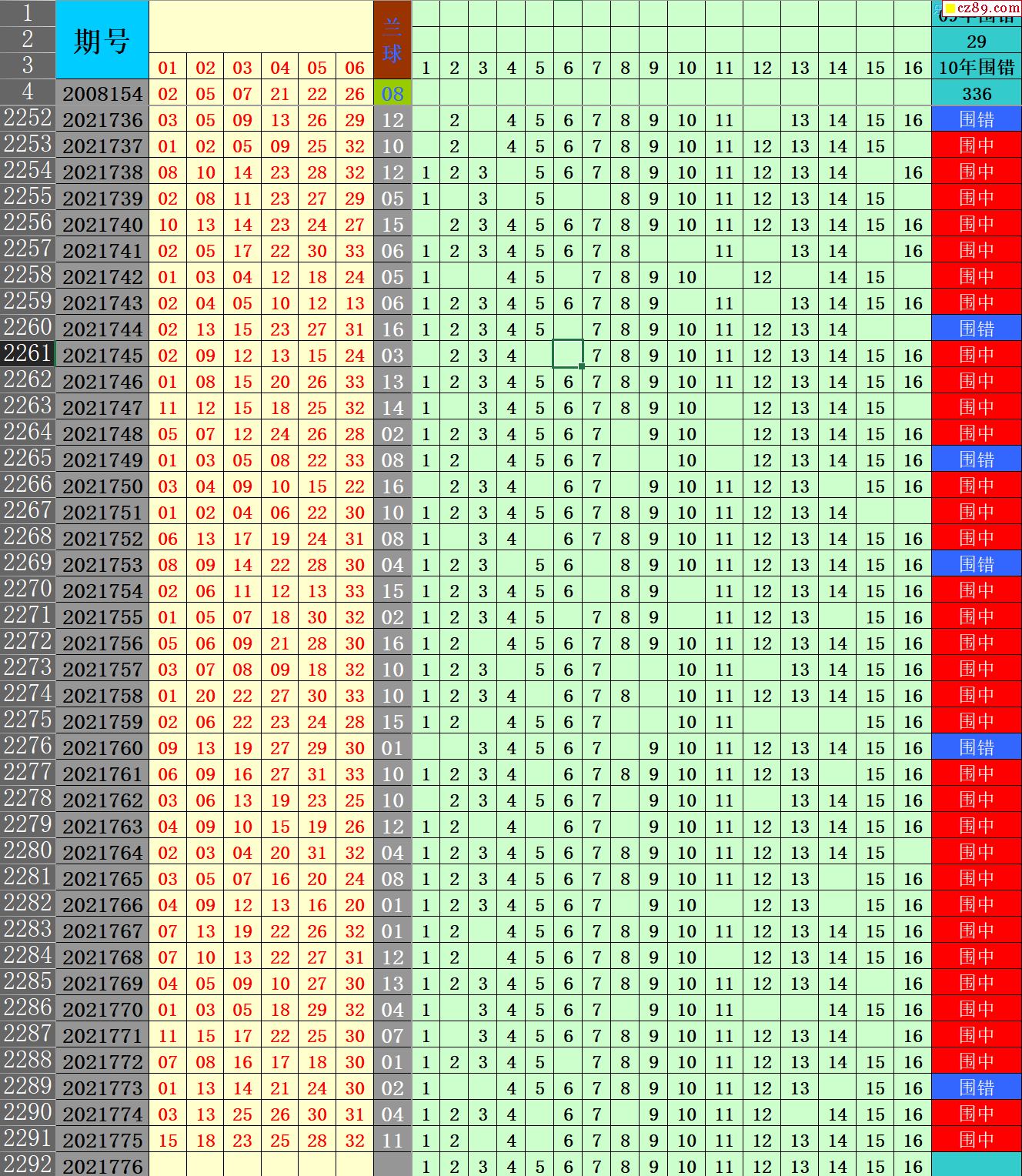Click red ball 20 in row 2021758

205,695
